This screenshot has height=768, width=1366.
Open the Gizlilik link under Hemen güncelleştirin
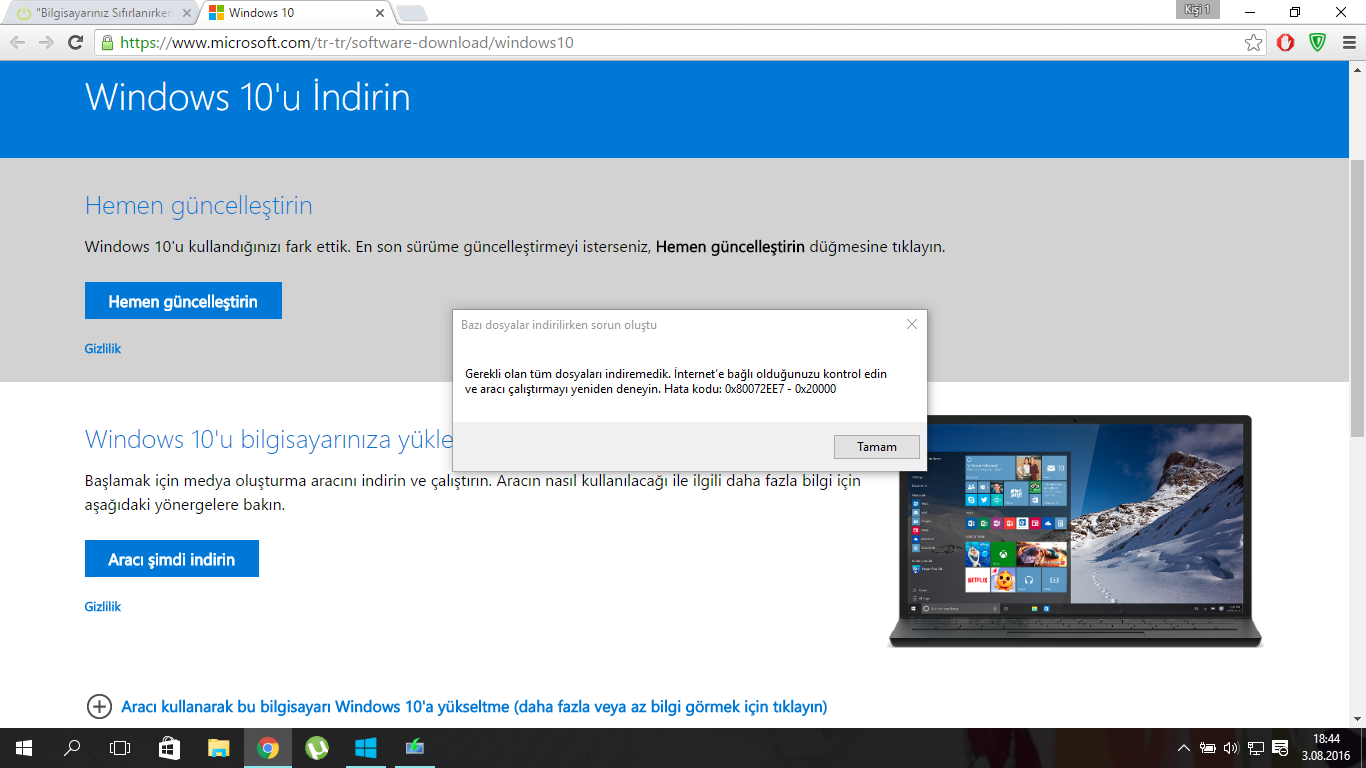(103, 349)
